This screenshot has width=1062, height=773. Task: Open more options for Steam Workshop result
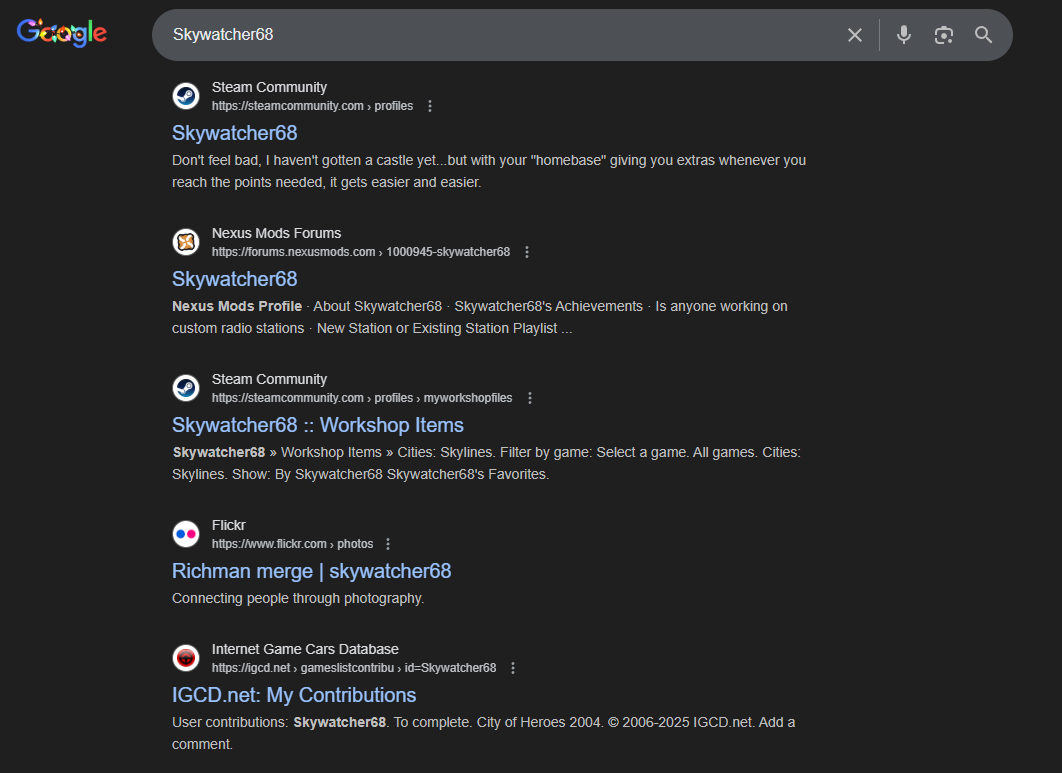tap(530, 398)
